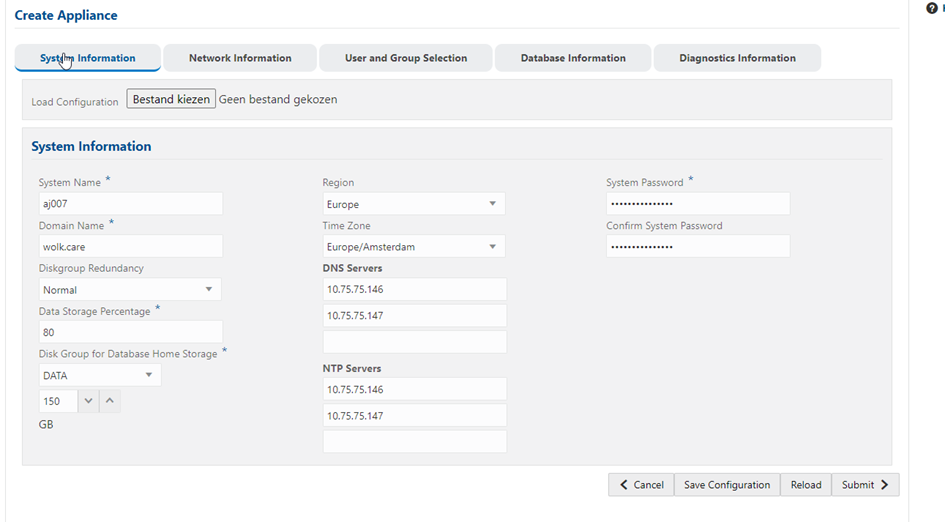Open the Diagnostics Information tab
The width and height of the screenshot is (945, 522).
[737, 58]
